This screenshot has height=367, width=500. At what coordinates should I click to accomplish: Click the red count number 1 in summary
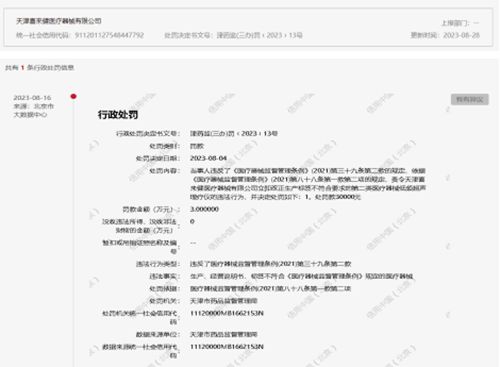click(x=23, y=68)
